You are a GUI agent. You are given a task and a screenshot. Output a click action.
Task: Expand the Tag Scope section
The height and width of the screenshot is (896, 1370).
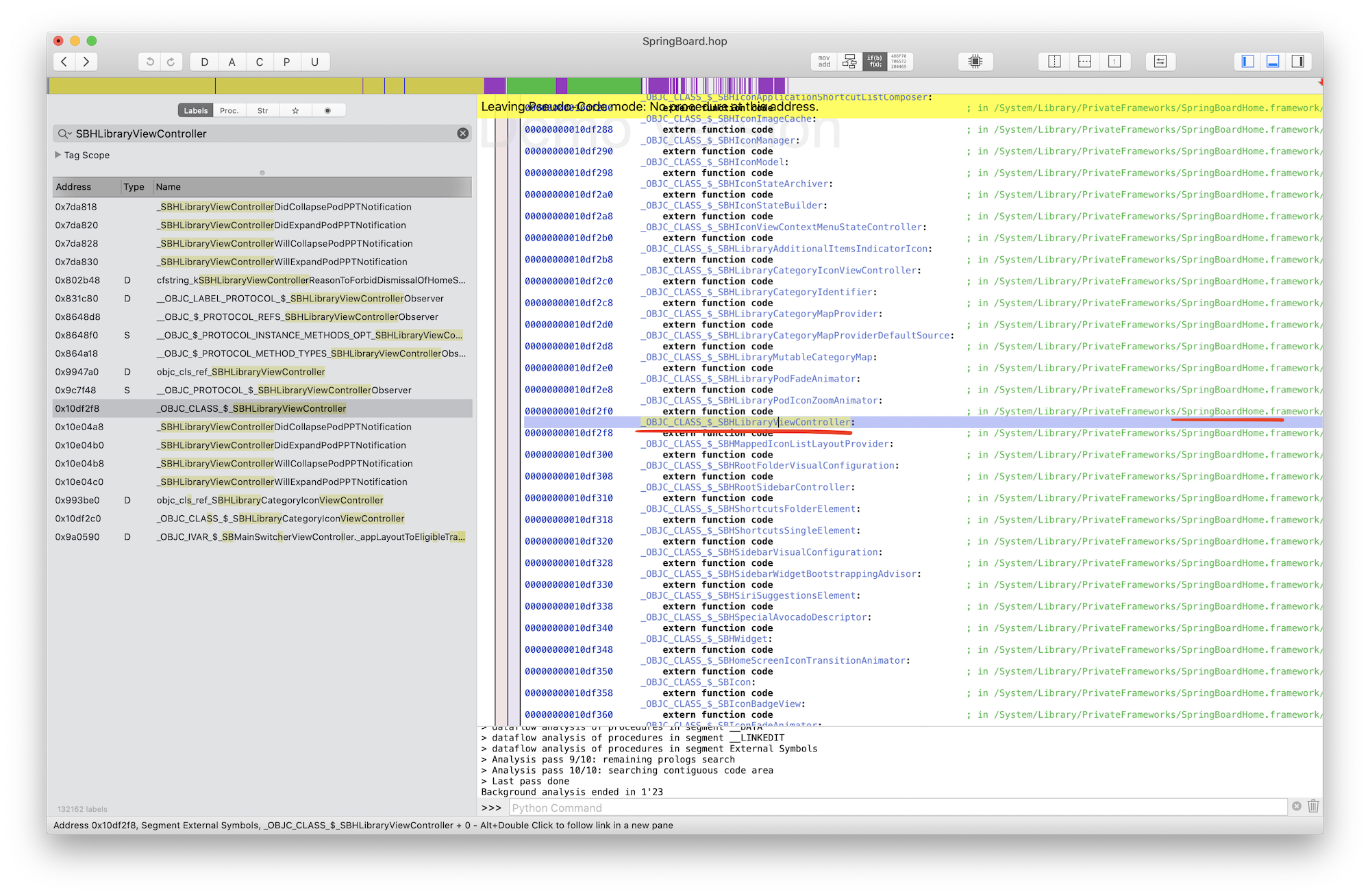tap(58, 155)
